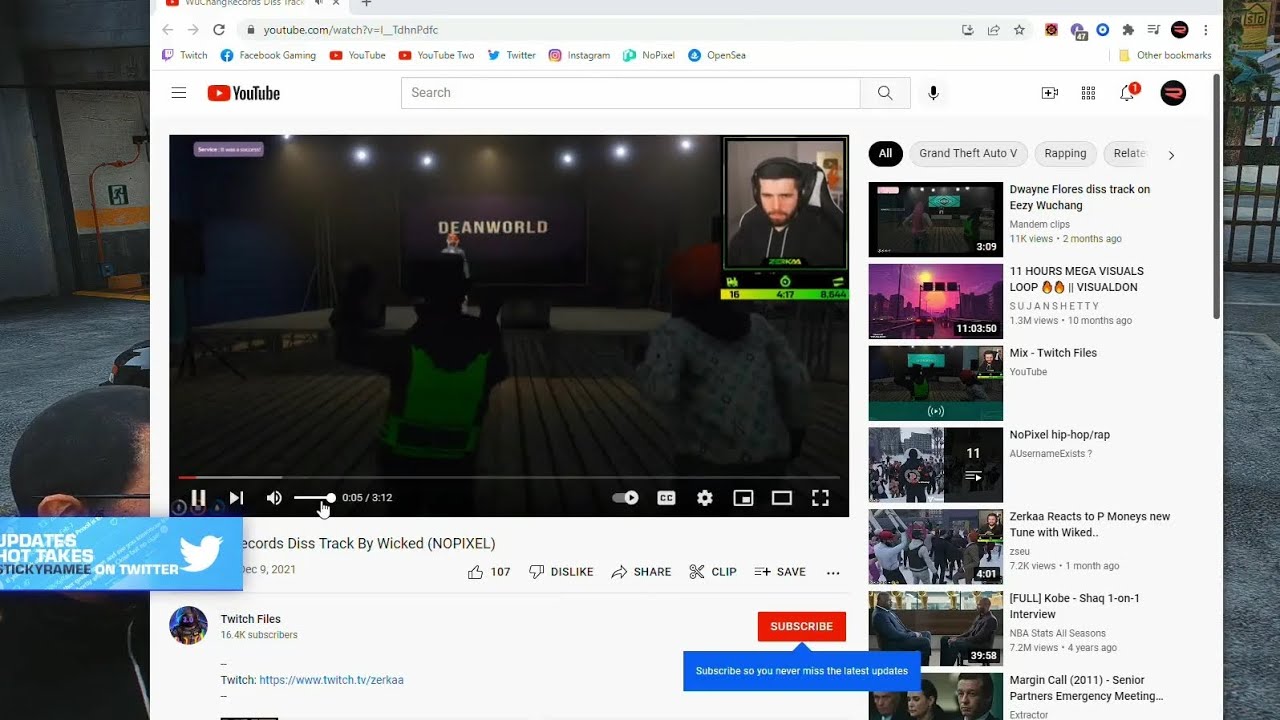Like the video with thumbs up
Screen dimensions: 1280x720
click(489, 572)
